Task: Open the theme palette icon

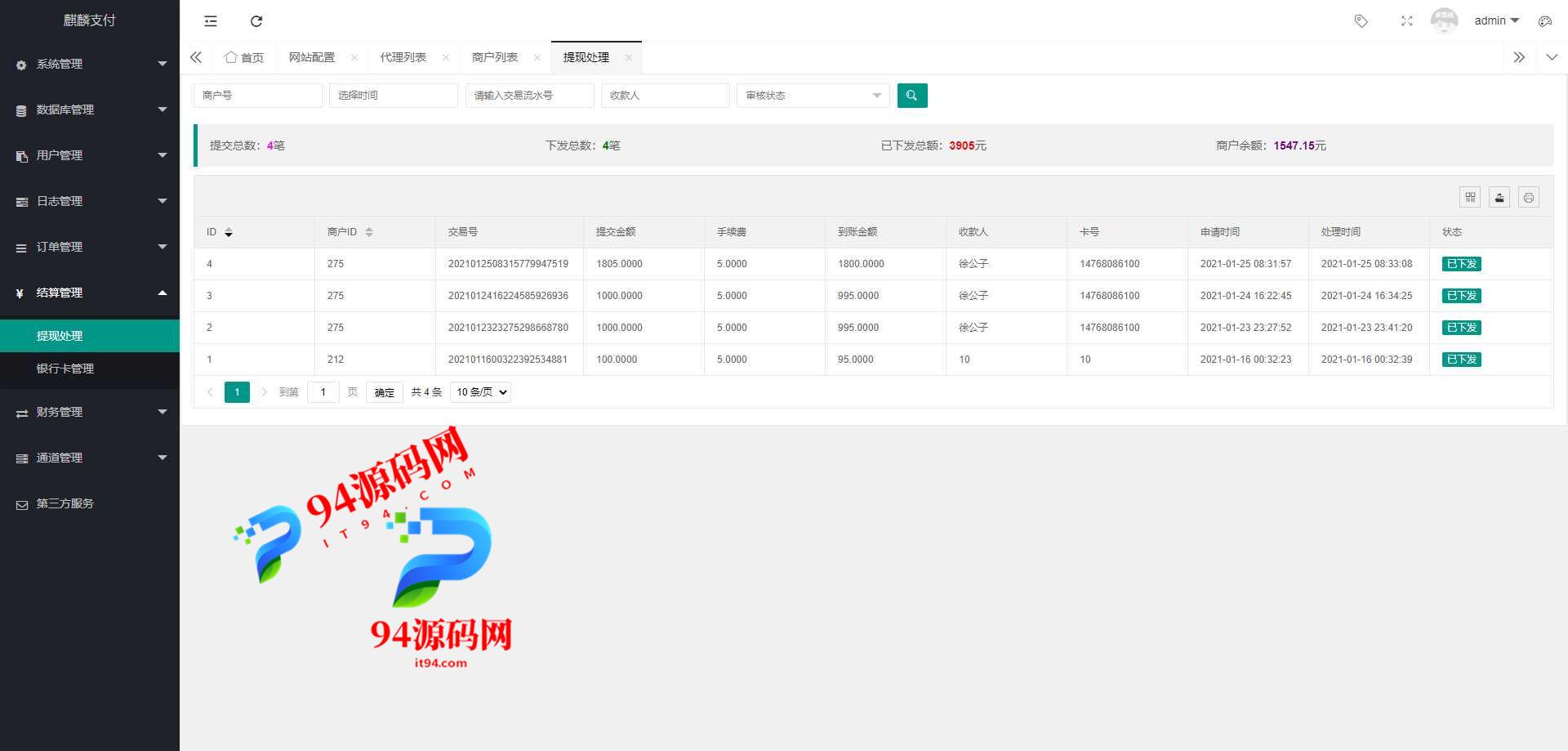Action: coord(1544,21)
